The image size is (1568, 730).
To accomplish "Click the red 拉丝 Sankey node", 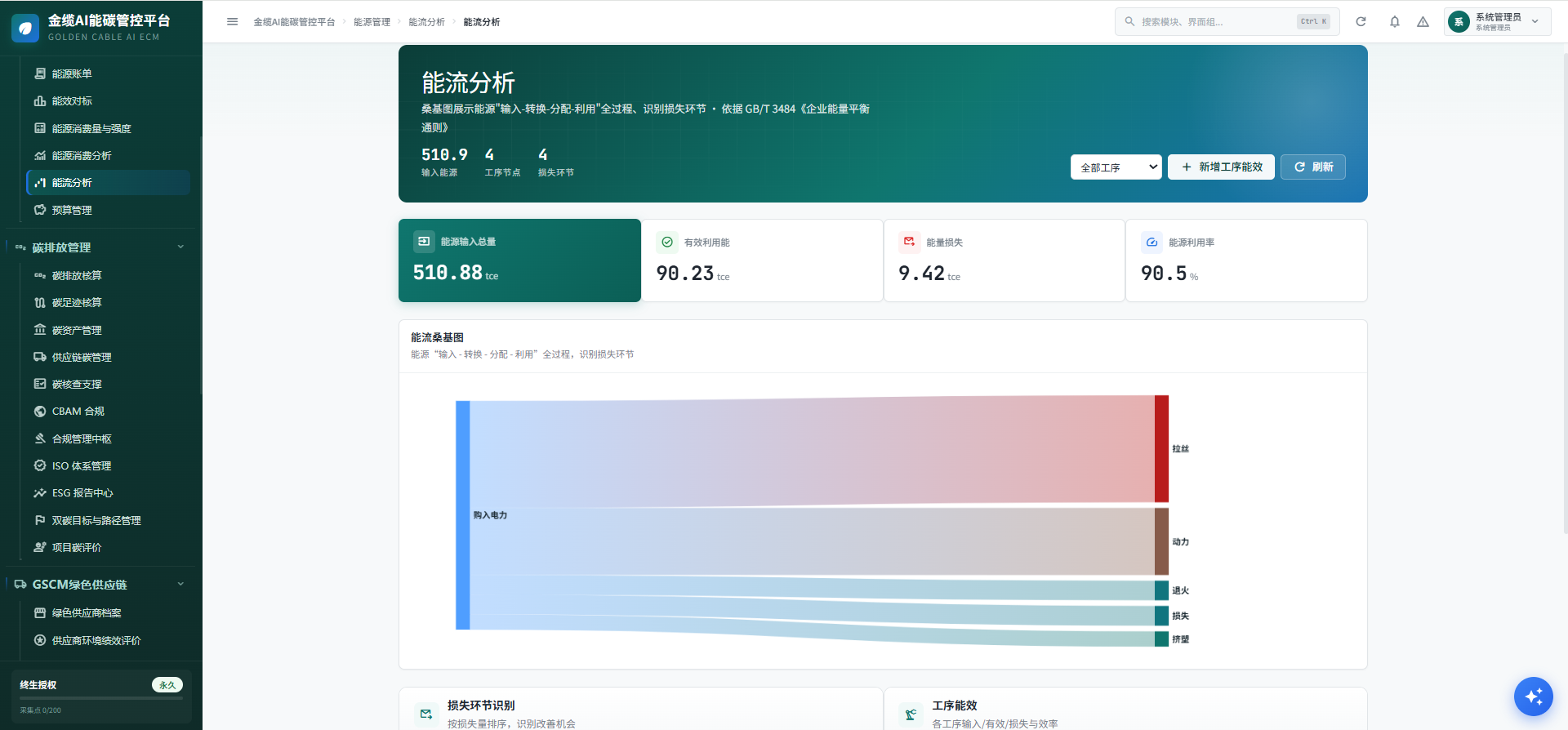I will [1161, 448].
